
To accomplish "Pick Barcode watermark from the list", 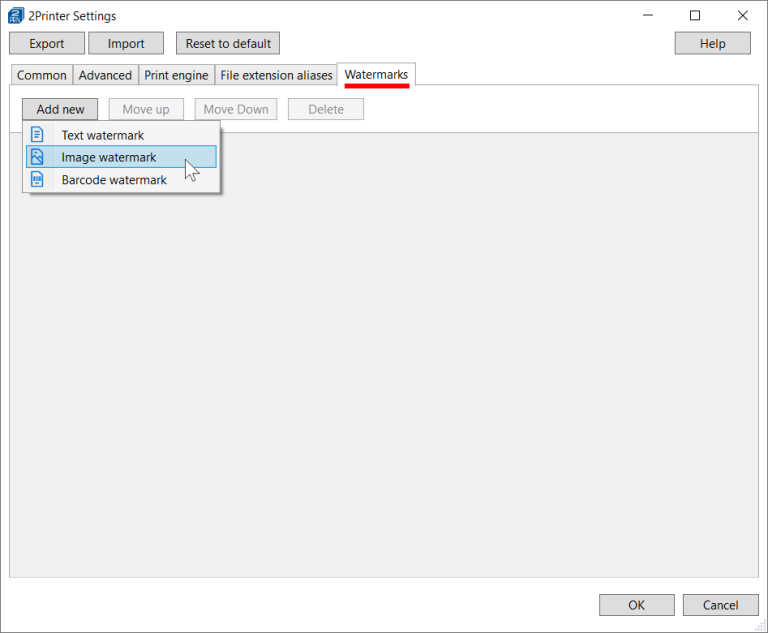I will point(114,180).
